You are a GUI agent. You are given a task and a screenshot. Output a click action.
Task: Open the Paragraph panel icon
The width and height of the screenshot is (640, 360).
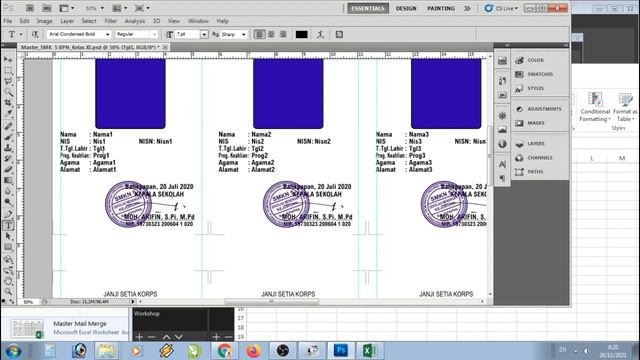coord(502,178)
